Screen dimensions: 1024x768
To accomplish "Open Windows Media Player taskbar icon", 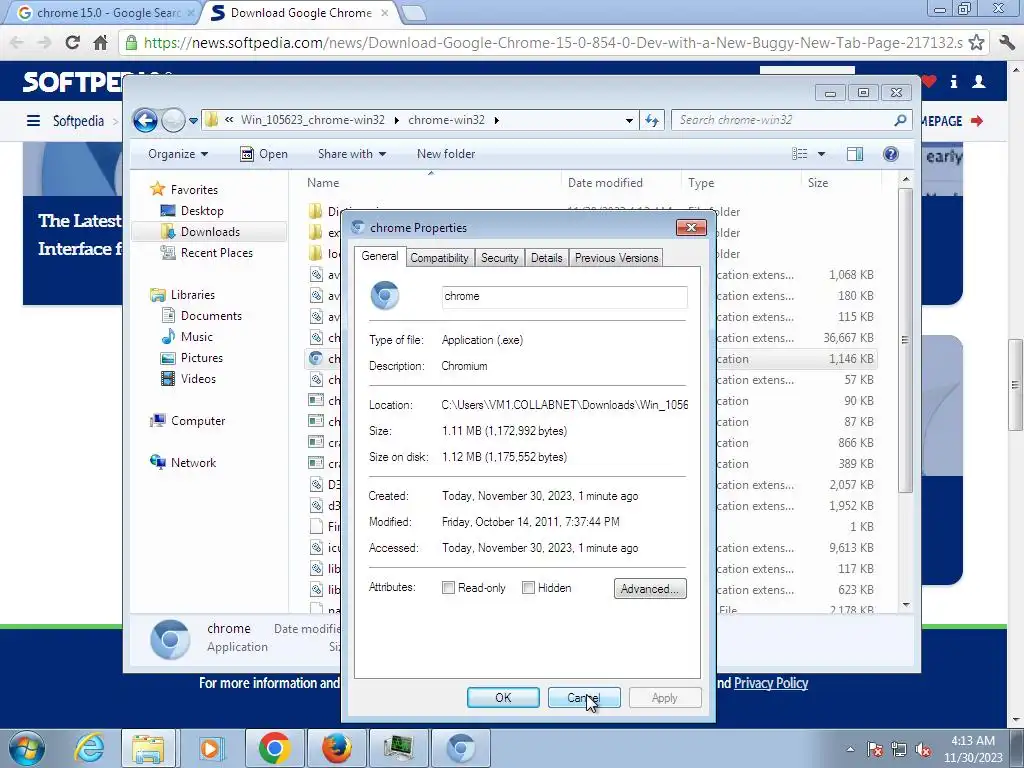I will (210, 748).
